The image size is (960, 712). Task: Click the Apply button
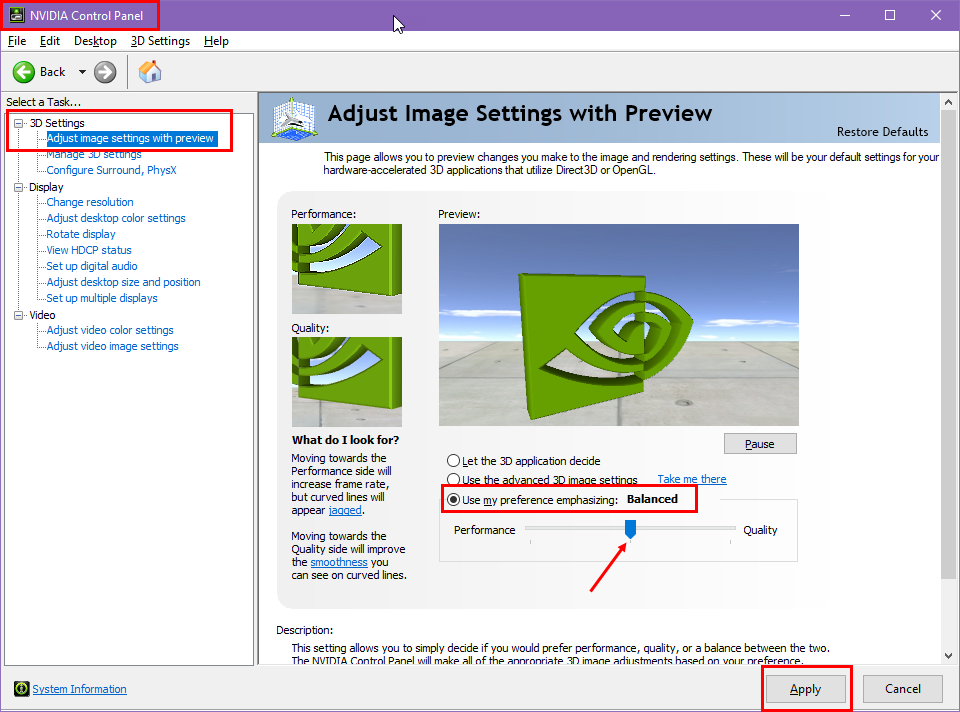click(x=805, y=689)
